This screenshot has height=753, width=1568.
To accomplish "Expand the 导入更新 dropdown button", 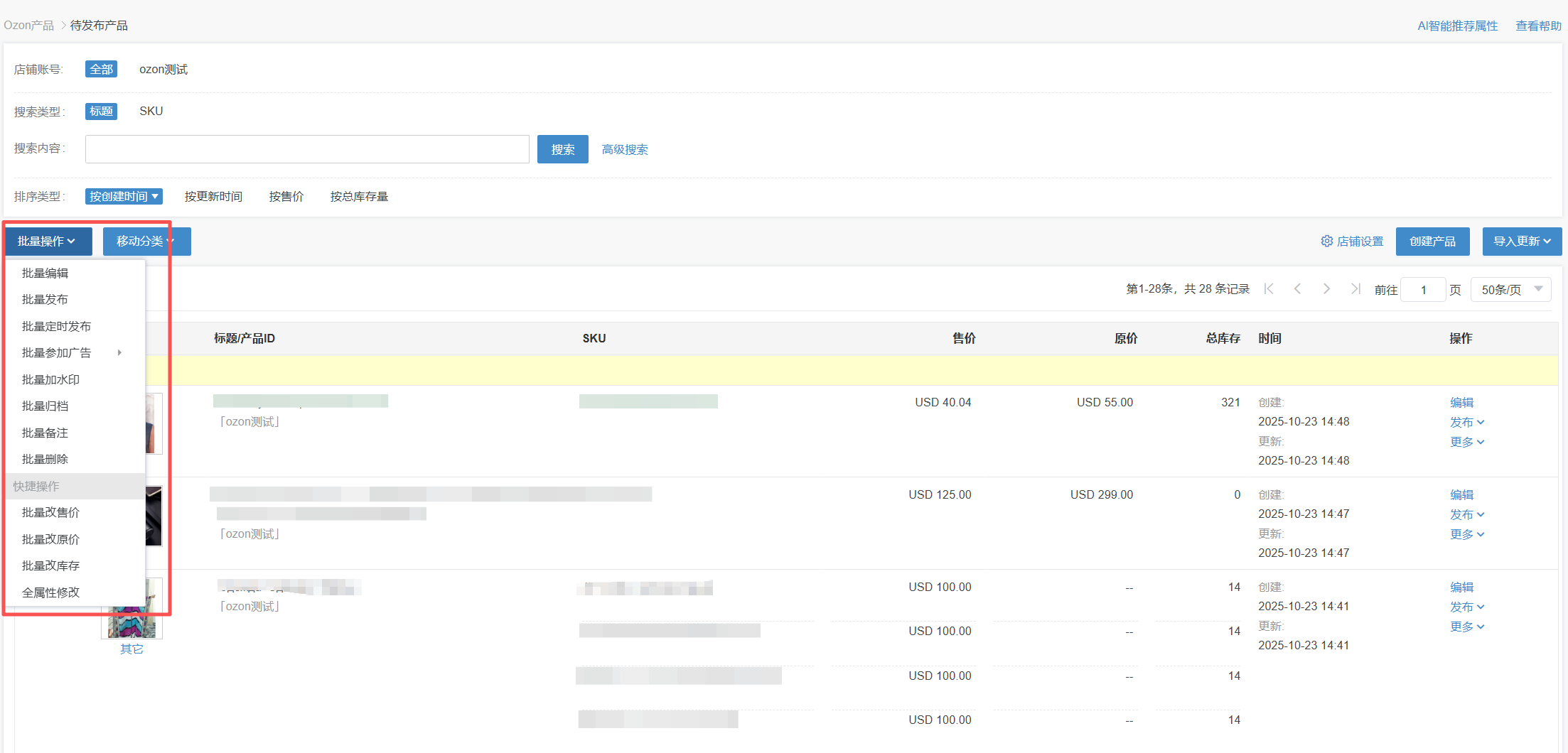I will [x=1521, y=242].
